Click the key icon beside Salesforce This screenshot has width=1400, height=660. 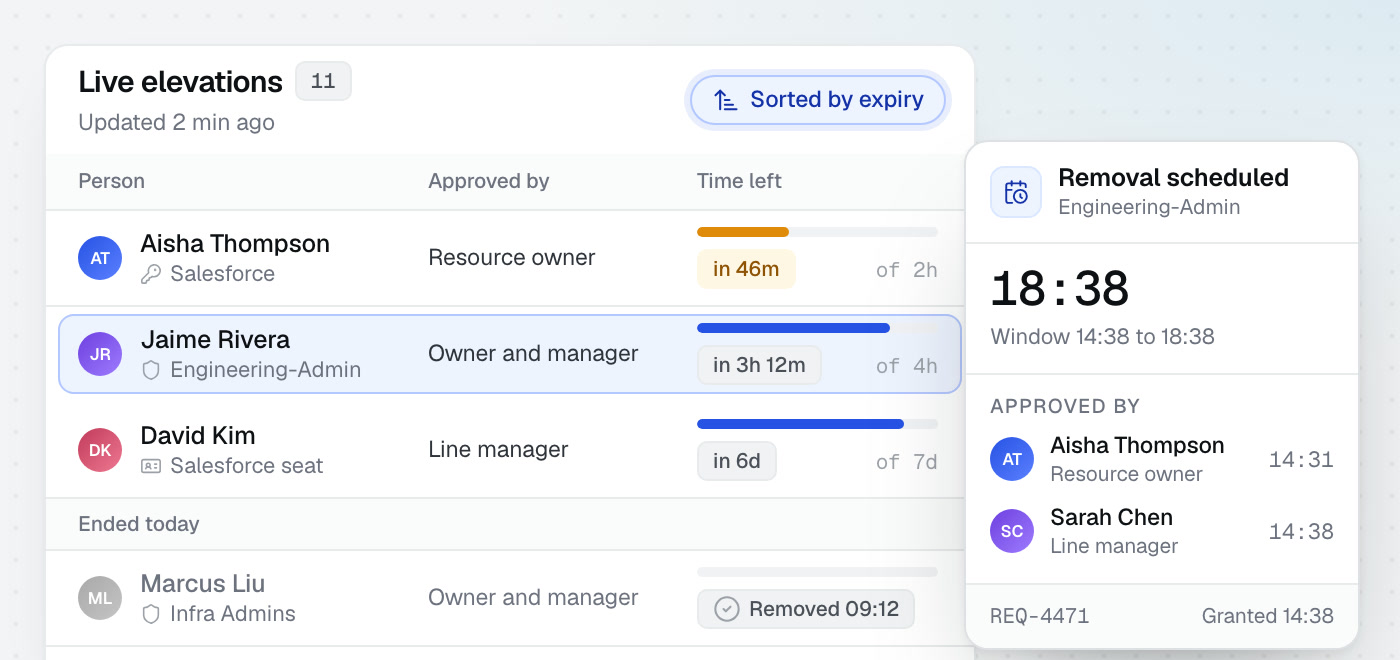151,274
